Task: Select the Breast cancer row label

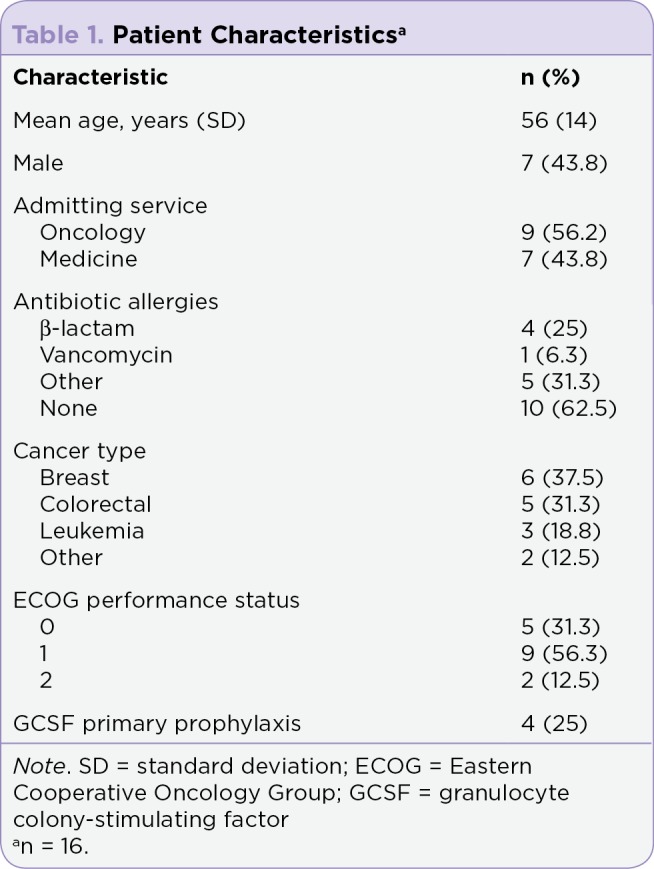Action: [x=75, y=477]
